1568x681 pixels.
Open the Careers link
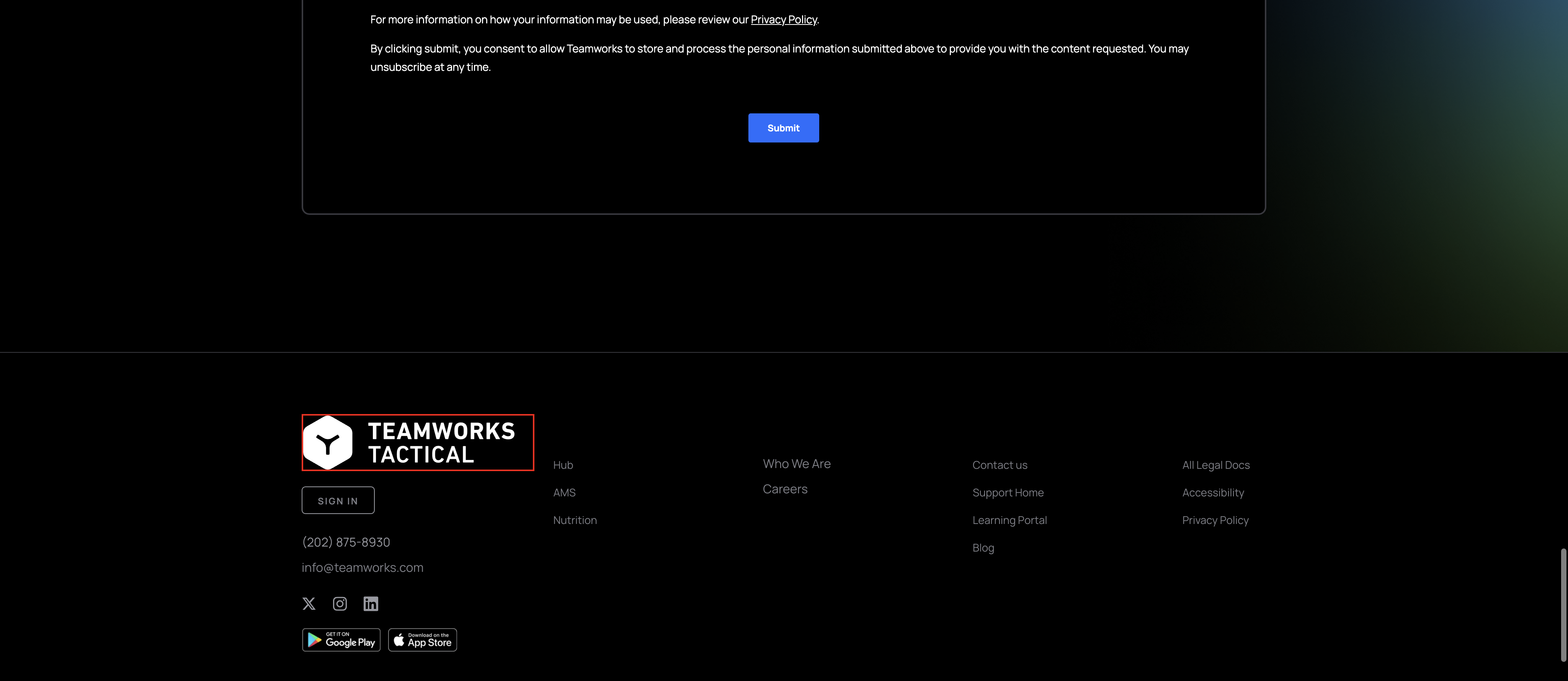coord(785,488)
